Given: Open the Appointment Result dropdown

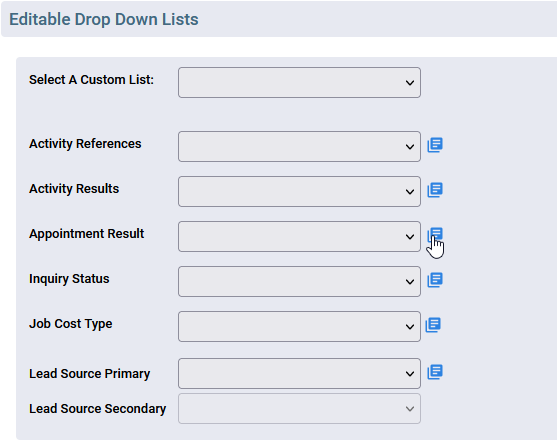Looking at the screenshot, I should 299,237.
